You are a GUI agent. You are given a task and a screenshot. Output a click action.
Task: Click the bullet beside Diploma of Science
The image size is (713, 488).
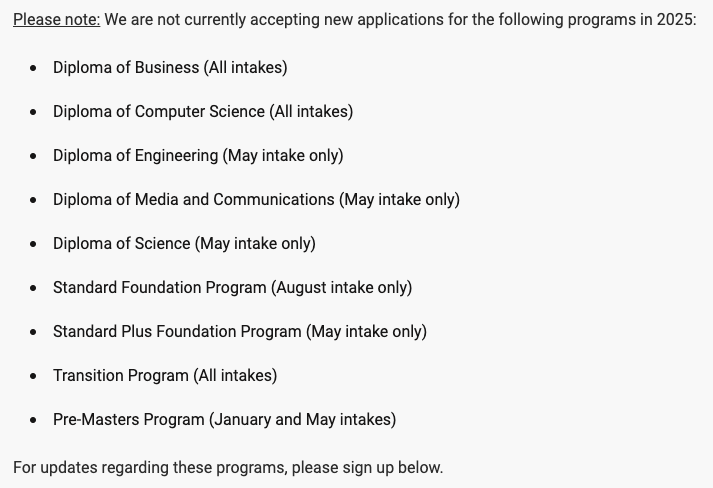pos(33,244)
